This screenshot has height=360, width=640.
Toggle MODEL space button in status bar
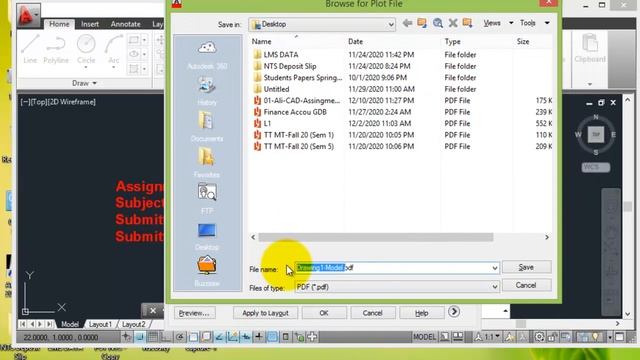coord(424,337)
